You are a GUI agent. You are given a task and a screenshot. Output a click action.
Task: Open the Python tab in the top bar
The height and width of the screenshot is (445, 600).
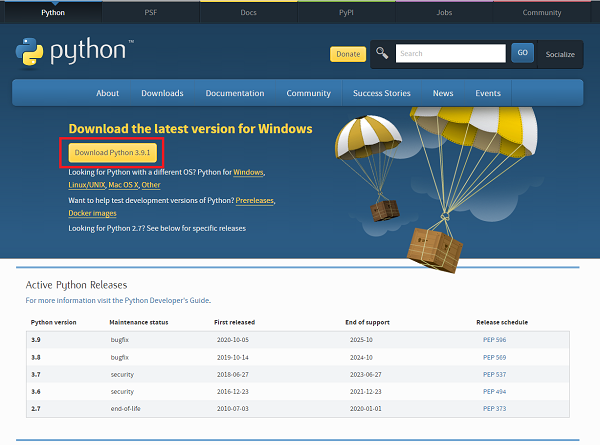click(x=53, y=13)
